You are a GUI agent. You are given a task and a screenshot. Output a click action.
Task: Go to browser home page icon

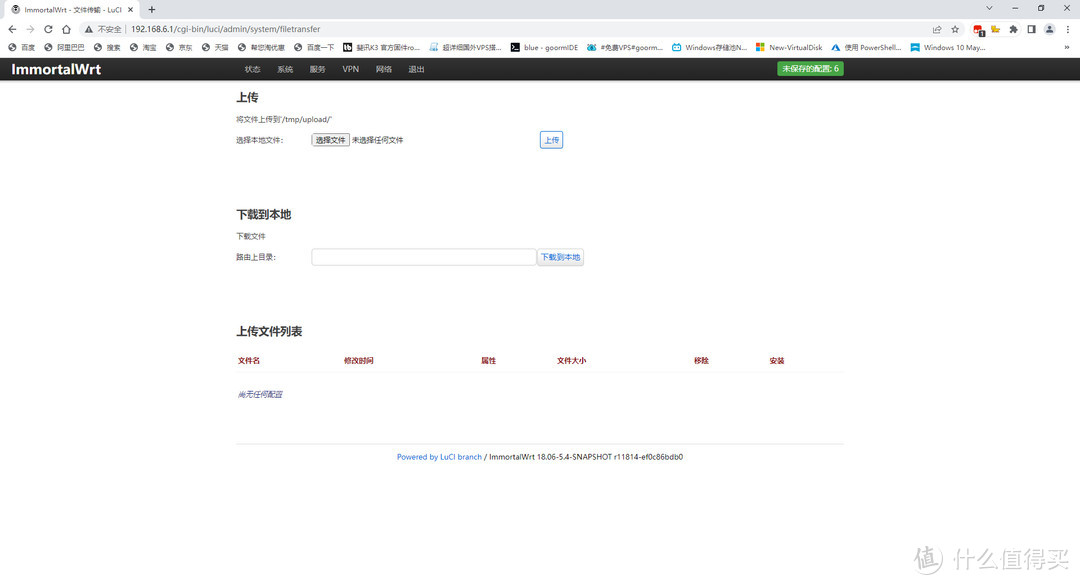(66, 29)
